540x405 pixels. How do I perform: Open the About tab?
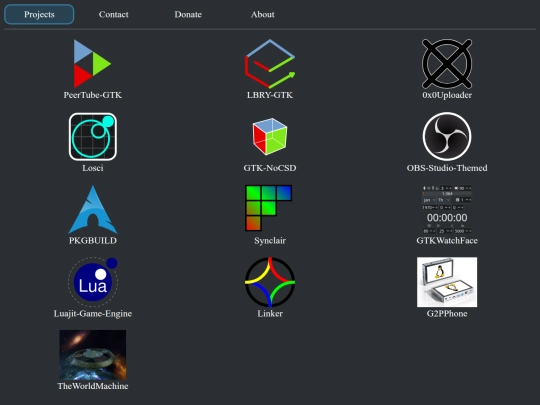[x=262, y=14]
